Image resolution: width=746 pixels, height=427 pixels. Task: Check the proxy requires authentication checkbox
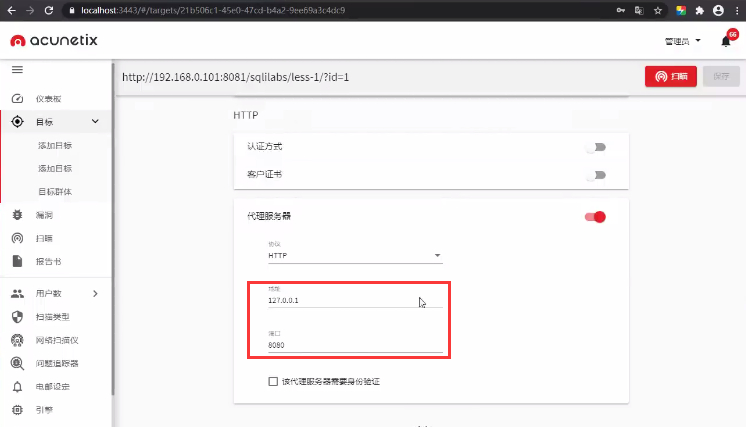(273, 381)
